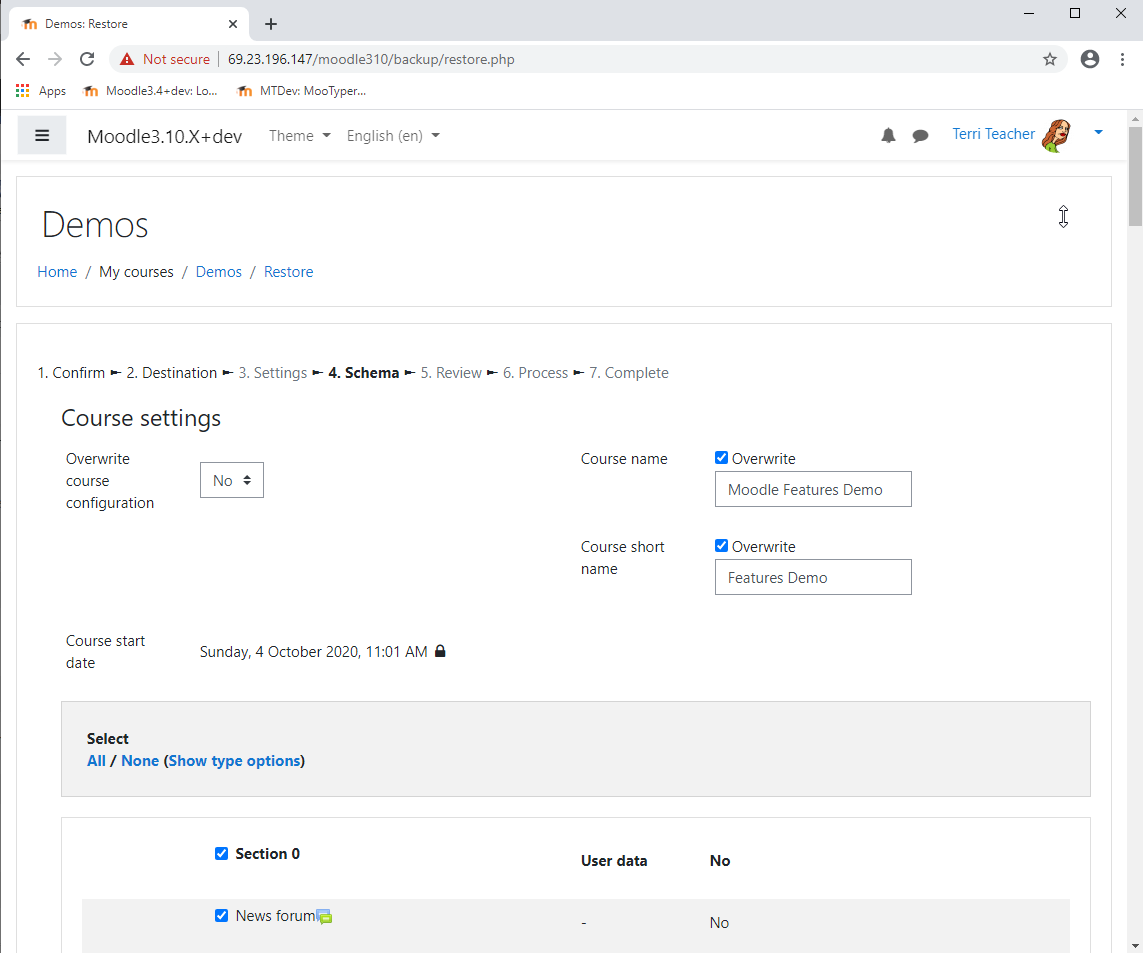This screenshot has height=953, width=1143.
Task: Open the Overwrite course configuration dropdown
Action: 232,480
